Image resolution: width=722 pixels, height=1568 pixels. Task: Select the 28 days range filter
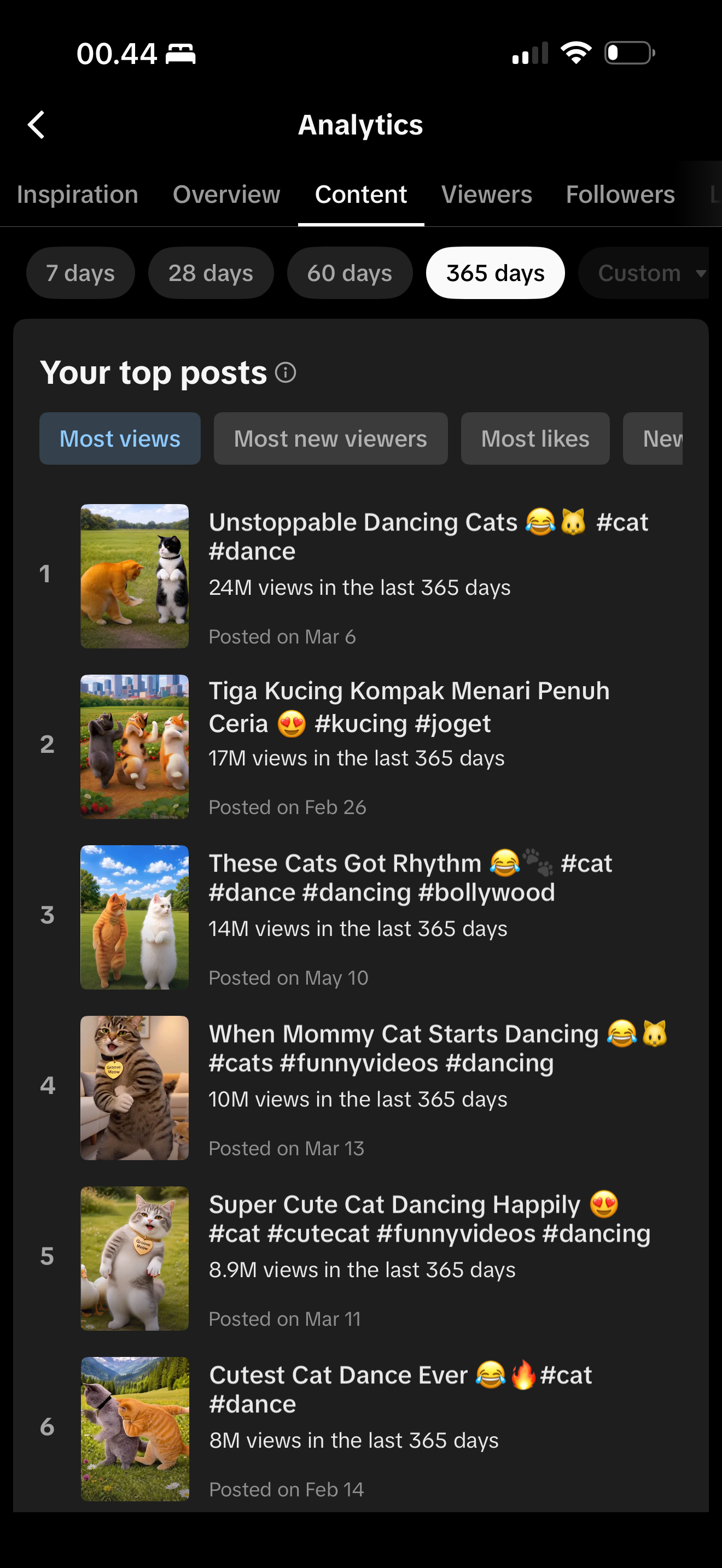pyautogui.click(x=211, y=273)
